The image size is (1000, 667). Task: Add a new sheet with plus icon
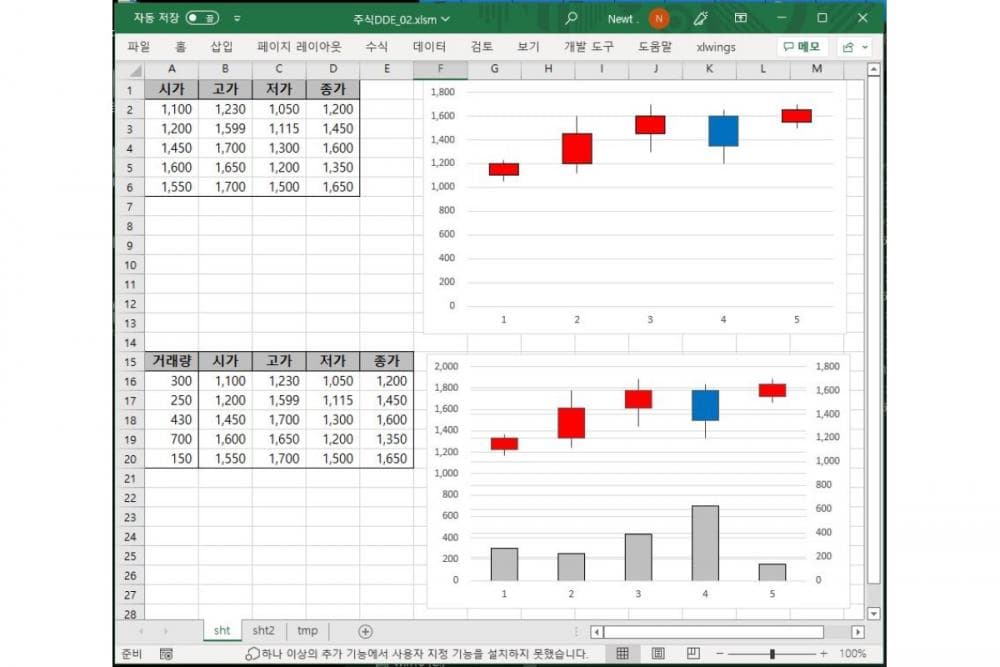click(365, 631)
